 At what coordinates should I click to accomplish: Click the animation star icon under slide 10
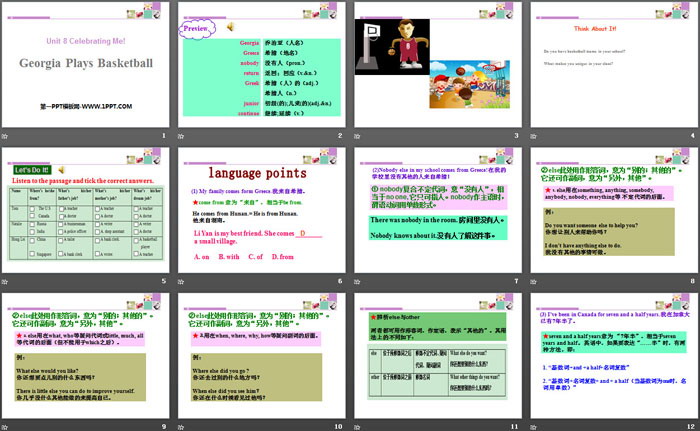point(181,427)
